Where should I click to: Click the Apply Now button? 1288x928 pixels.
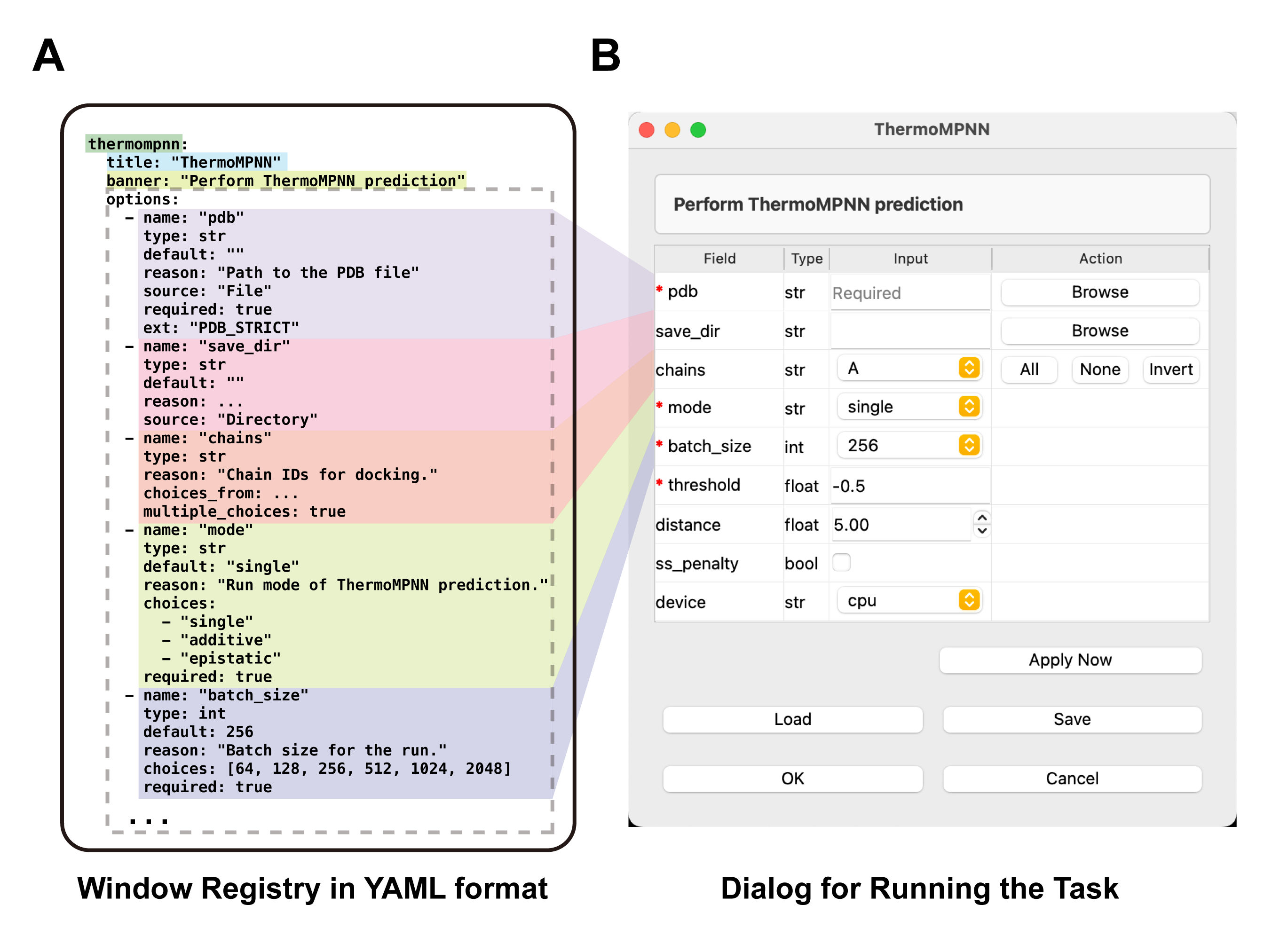[1070, 660]
